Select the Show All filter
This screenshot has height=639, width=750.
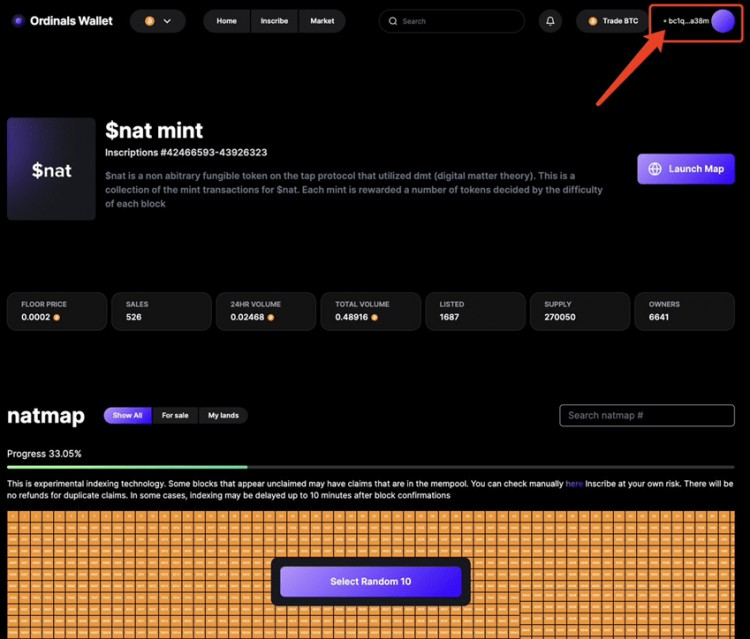tap(127, 416)
